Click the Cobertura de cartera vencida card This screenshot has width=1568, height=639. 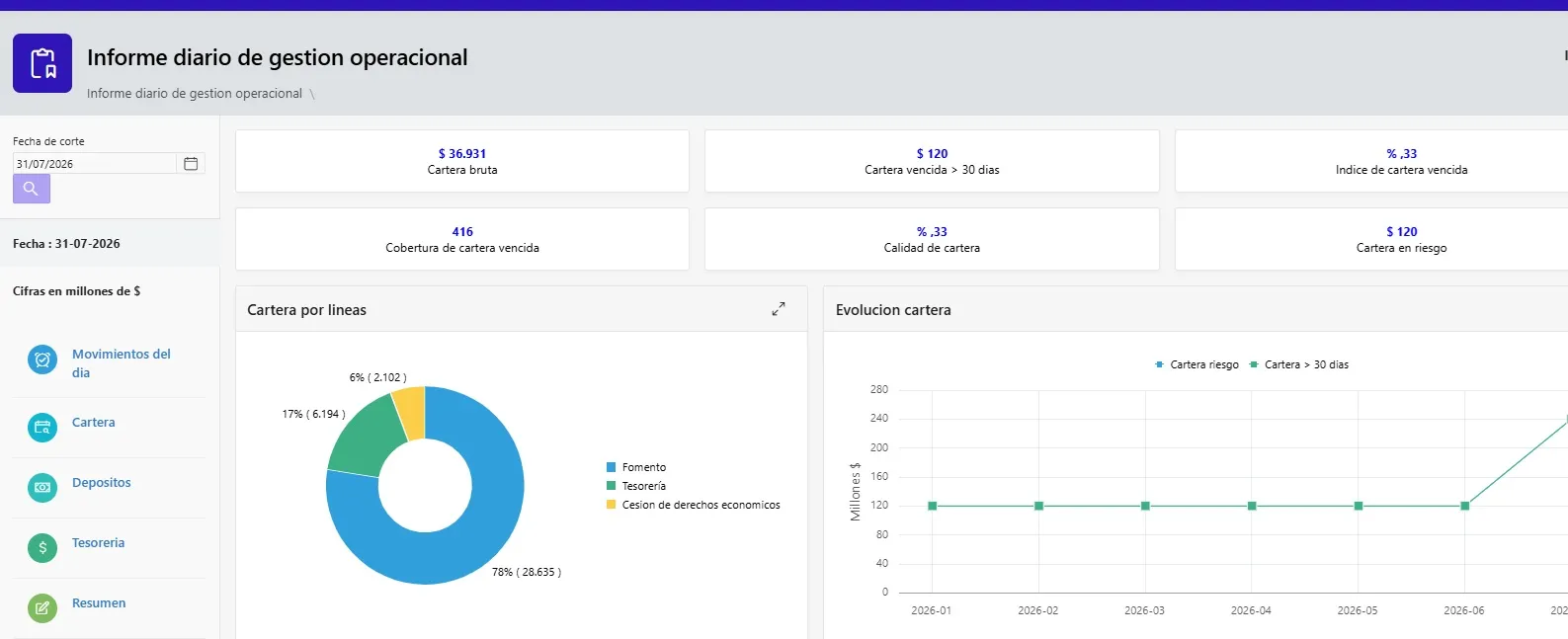tap(462, 239)
